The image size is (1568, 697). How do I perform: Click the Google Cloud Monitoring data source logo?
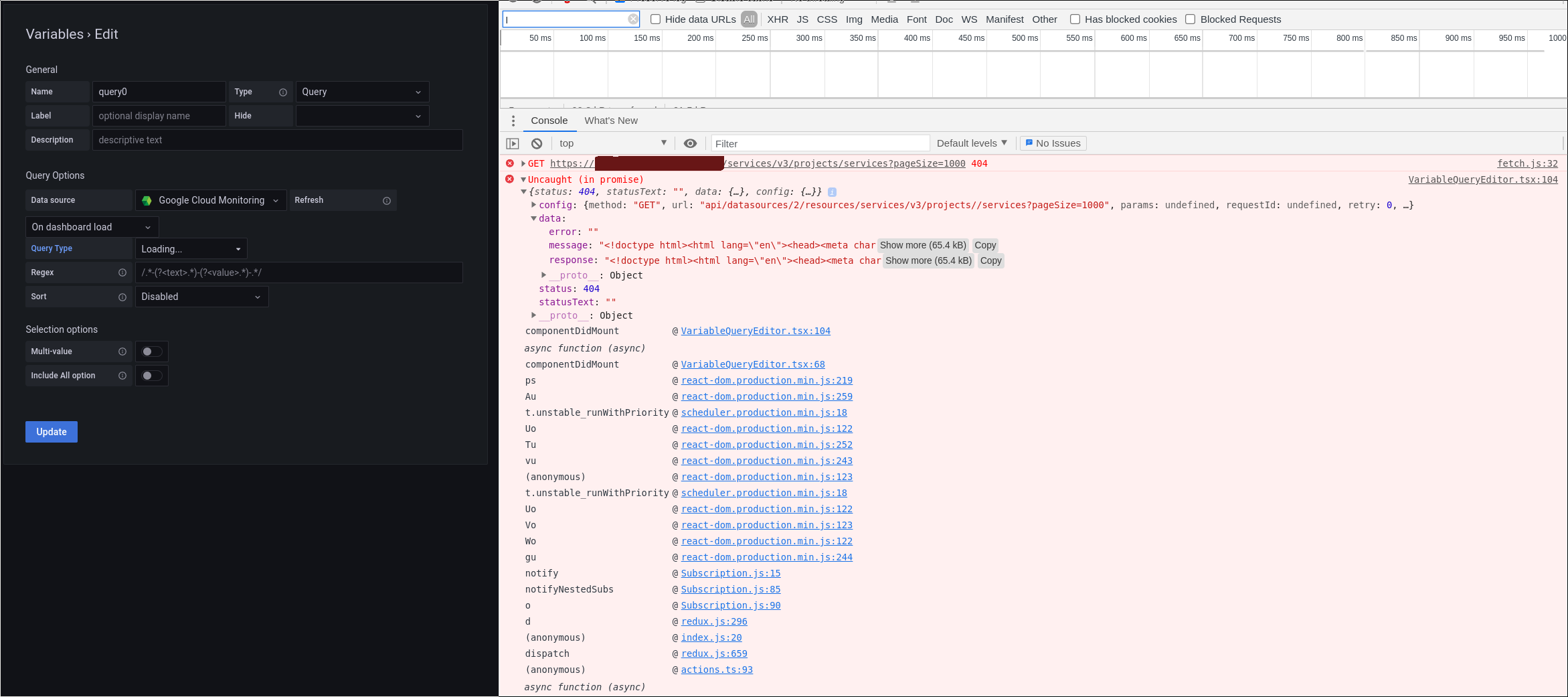(x=147, y=200)
